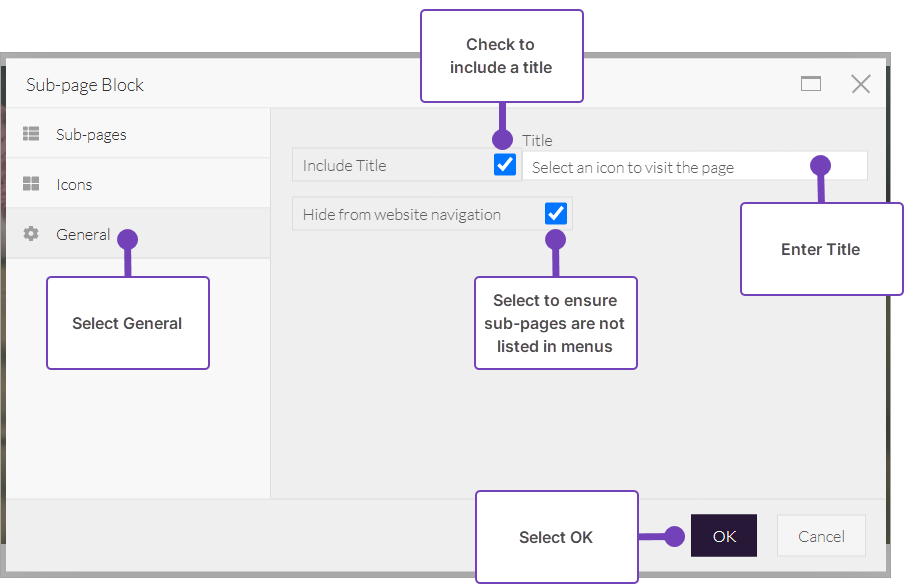The width and height of the screenshot is (906, 586).
Task: Open the Icons tab label
Action: click(x=74, y=184)
